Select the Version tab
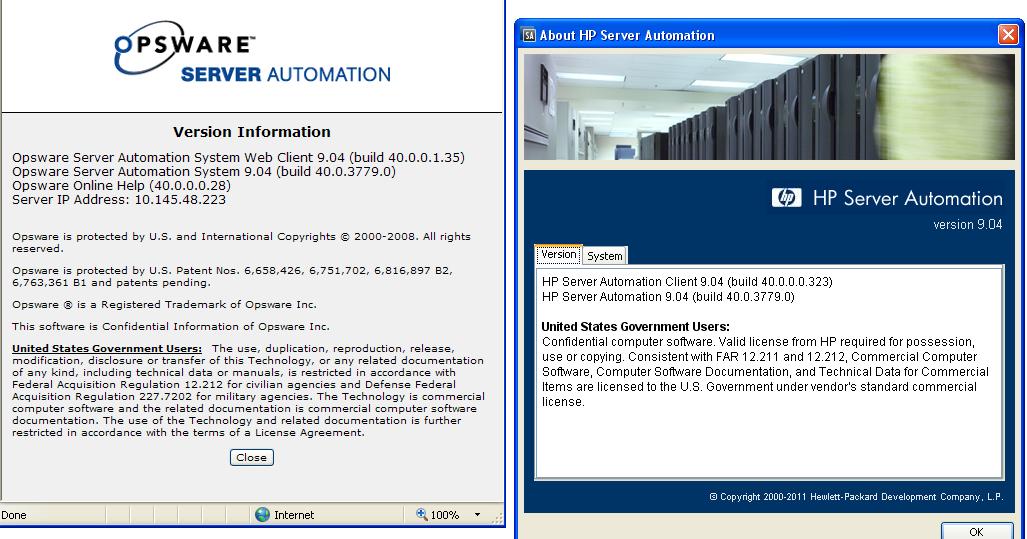 559,254
